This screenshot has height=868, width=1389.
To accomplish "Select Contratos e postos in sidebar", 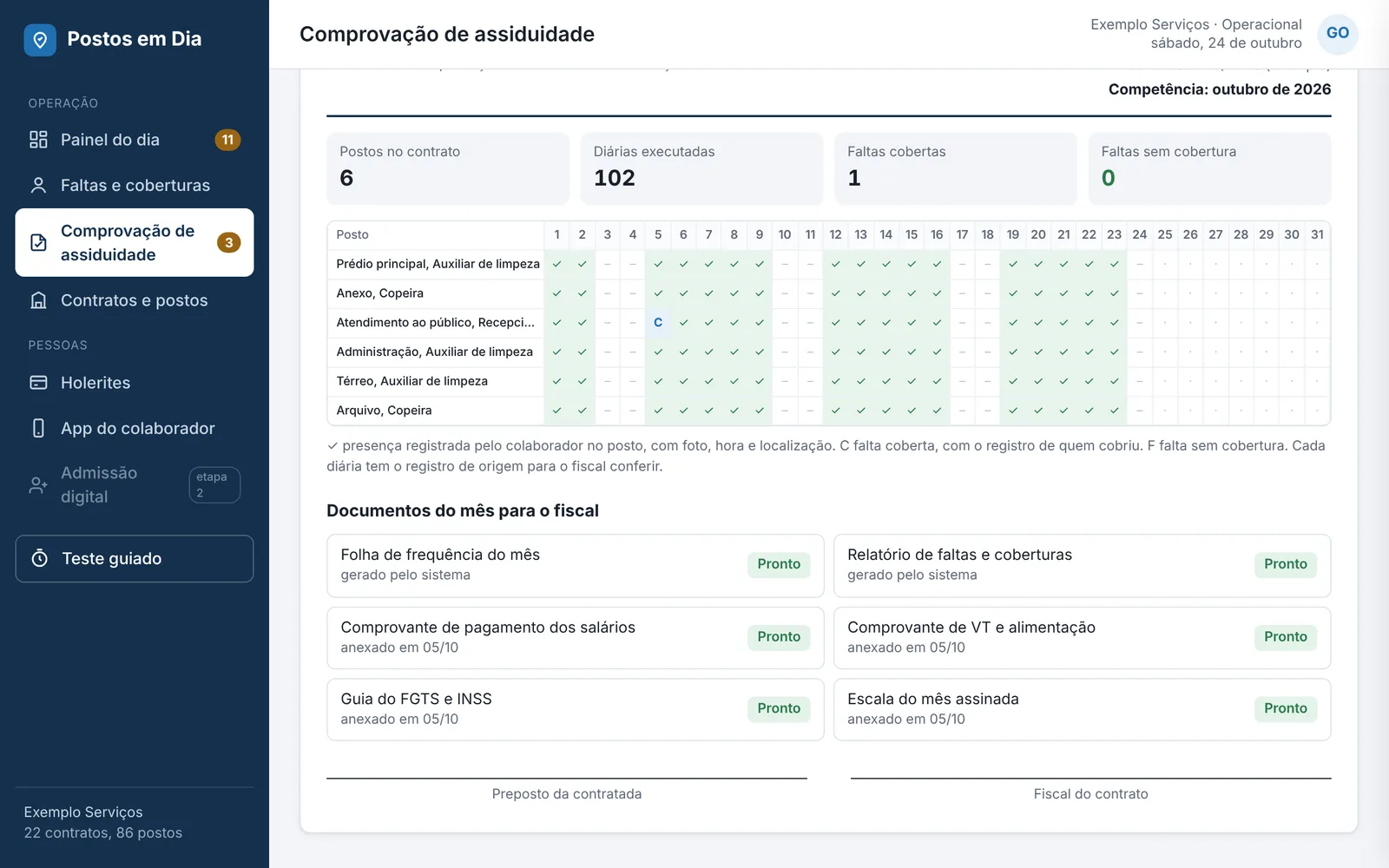I will click(135, 300).
